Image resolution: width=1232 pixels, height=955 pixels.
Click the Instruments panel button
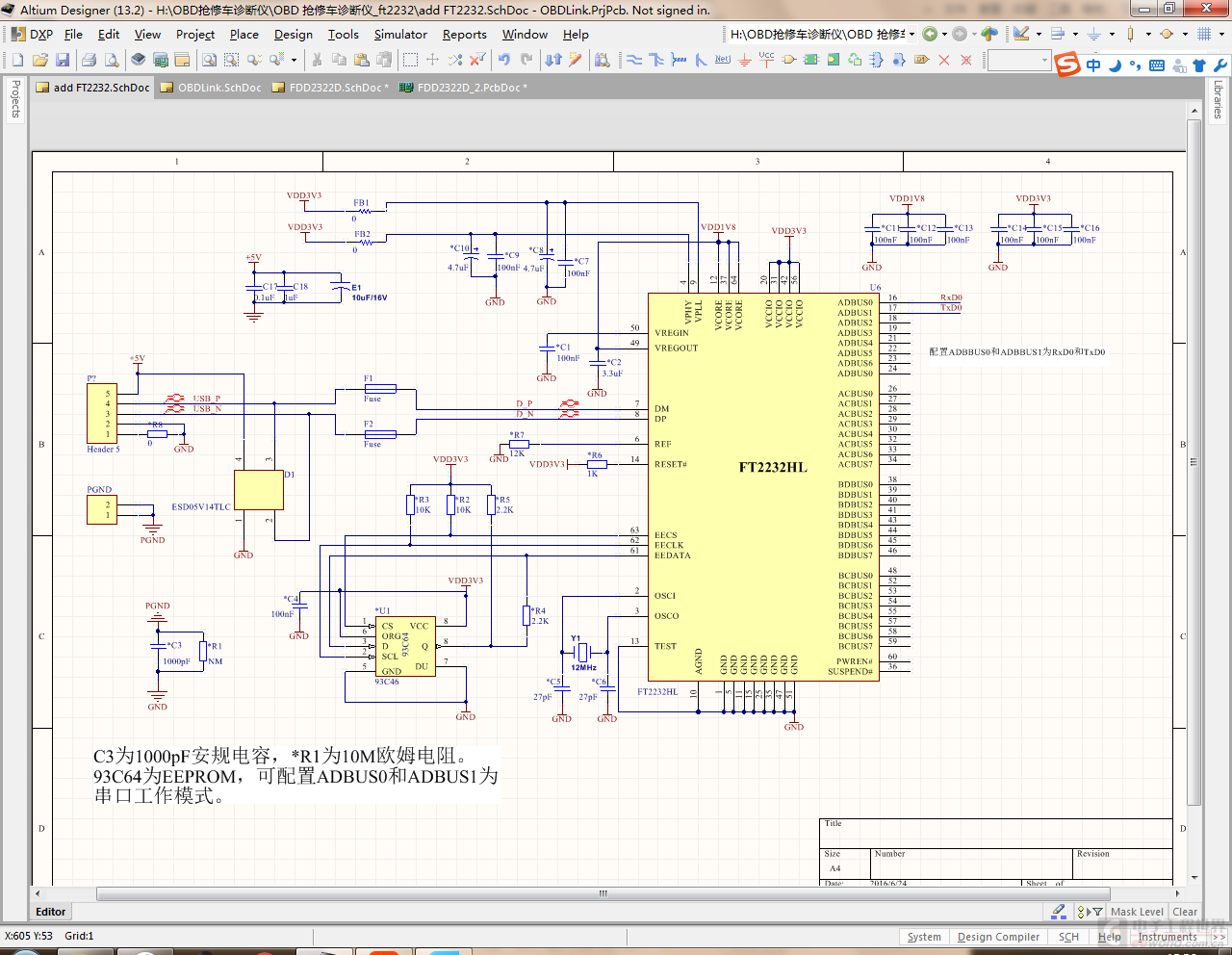pyautogui.click(x=1167, y=937)
